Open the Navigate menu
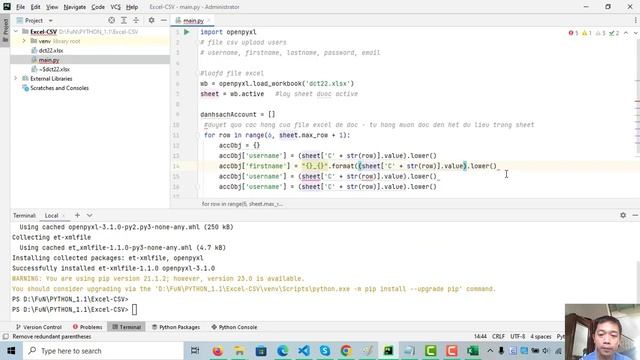The width and height of the screenshot is (640, 360). tap(75, 7)
